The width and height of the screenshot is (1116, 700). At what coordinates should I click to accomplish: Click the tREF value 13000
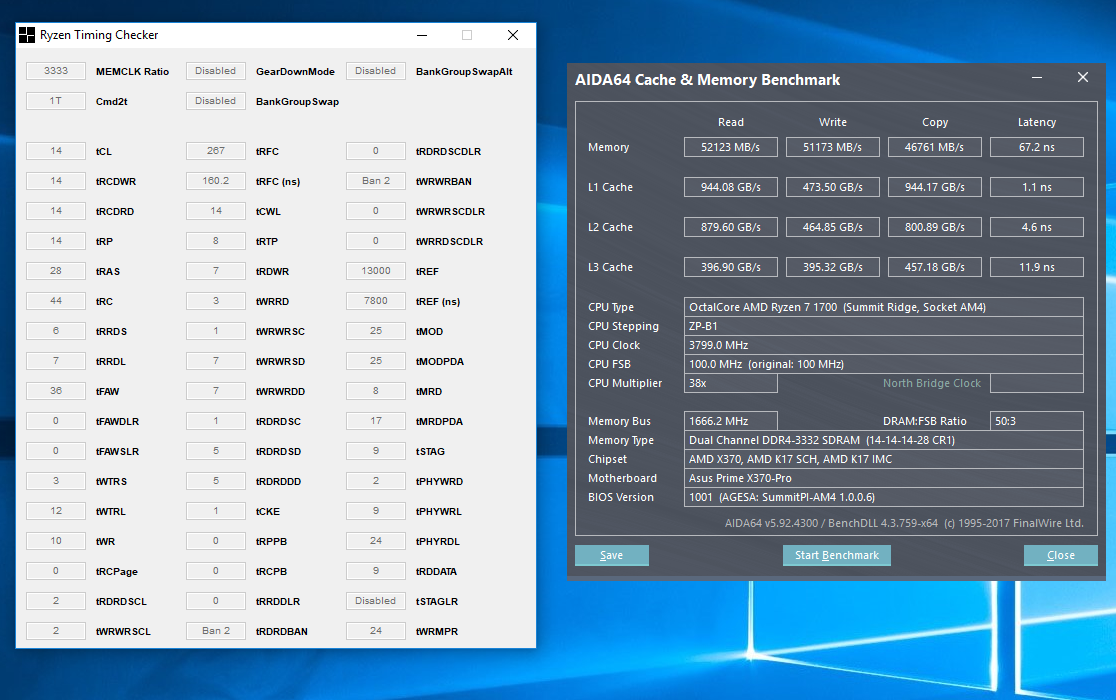pyautogui.click(x=376, y=271)
